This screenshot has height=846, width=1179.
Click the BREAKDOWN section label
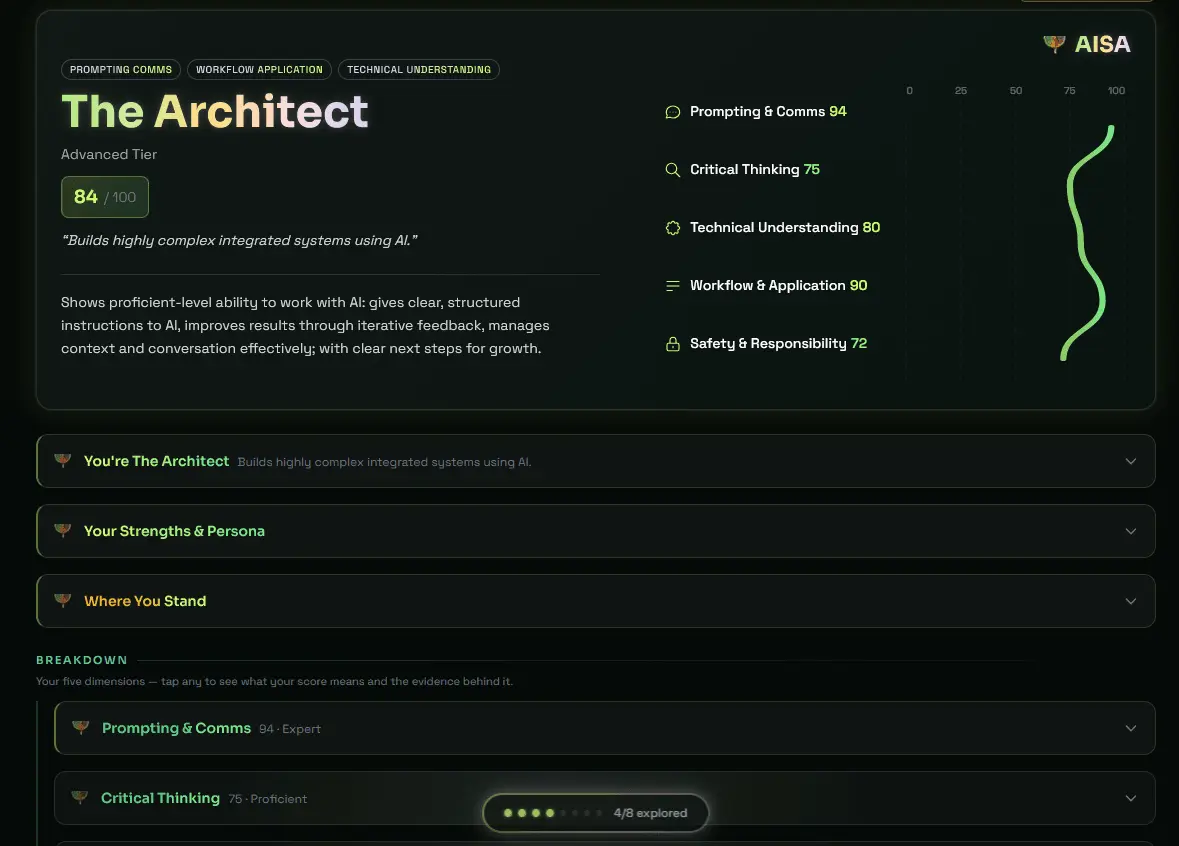pyautogui.click(x=82, y=660)
